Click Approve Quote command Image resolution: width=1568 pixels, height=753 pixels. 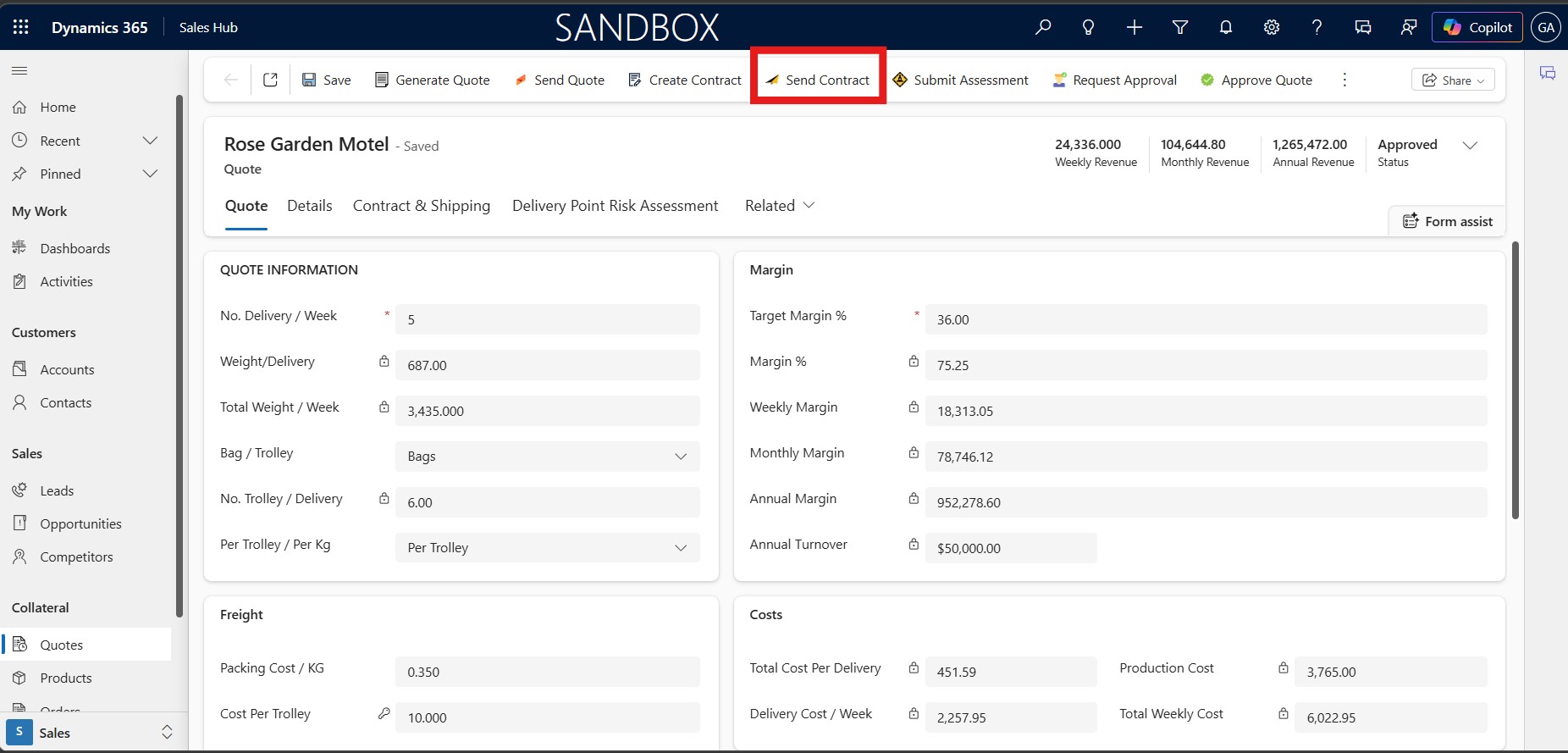coord(1256,80)
